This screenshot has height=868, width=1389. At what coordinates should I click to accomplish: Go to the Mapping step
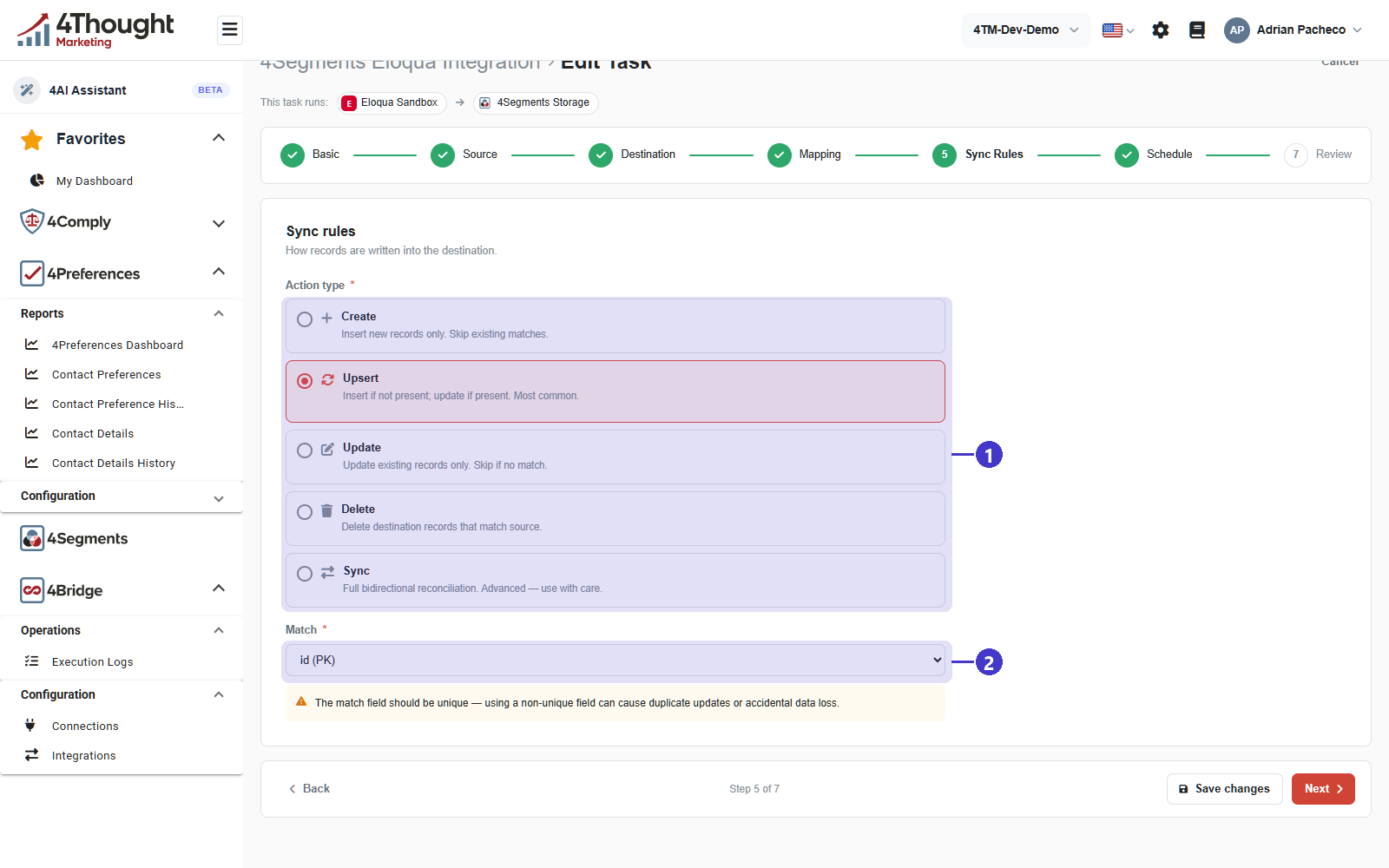coord(805,155)
